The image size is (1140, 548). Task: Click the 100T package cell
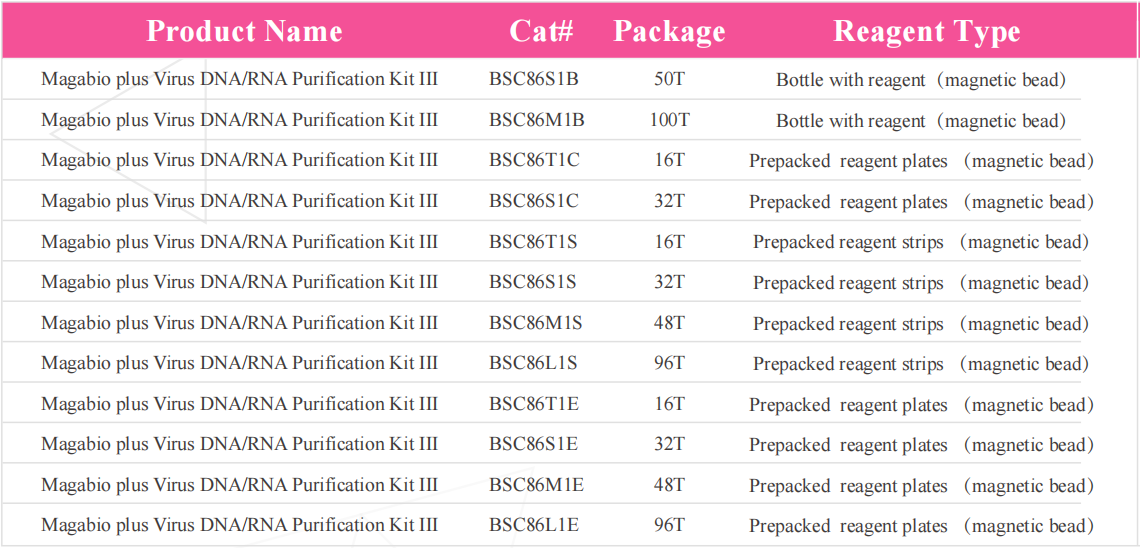pyautogui.click(x=669, y=120)
